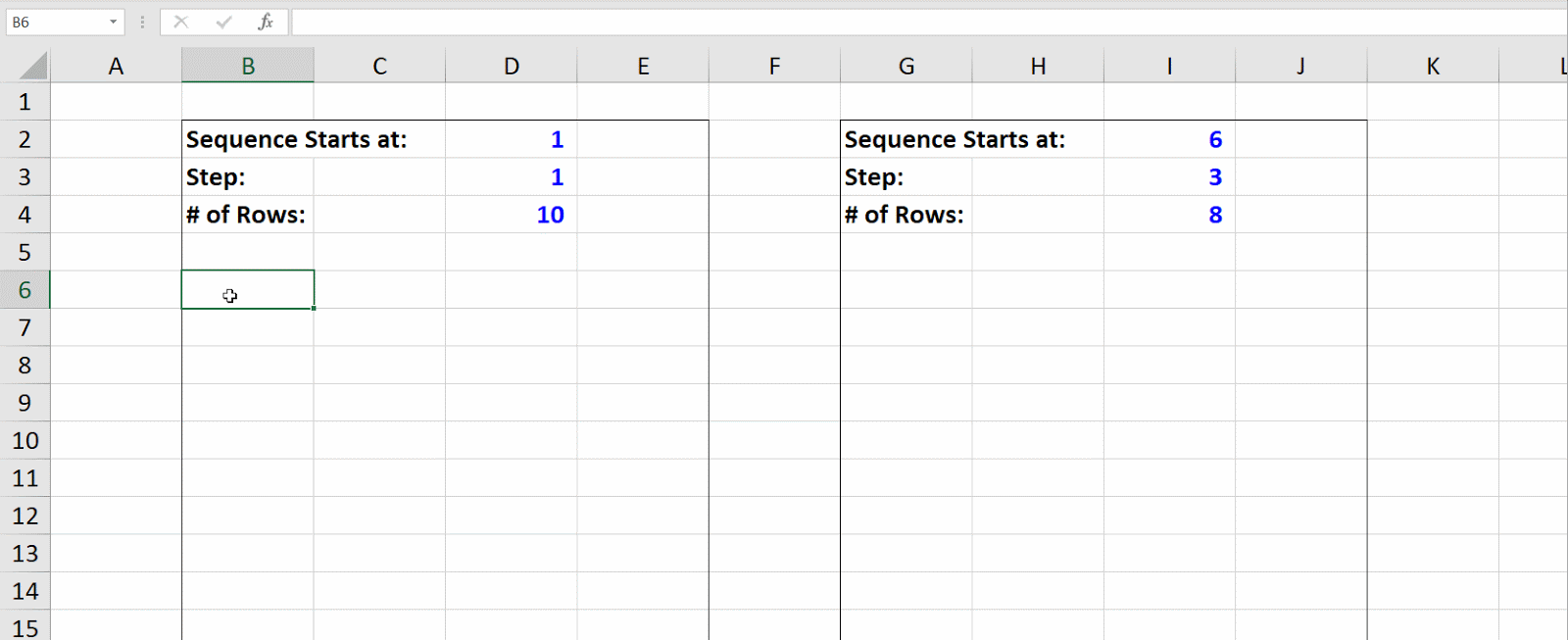Select row 10 header
This screenshot has width=1568, height=640.
pos(24,441)
